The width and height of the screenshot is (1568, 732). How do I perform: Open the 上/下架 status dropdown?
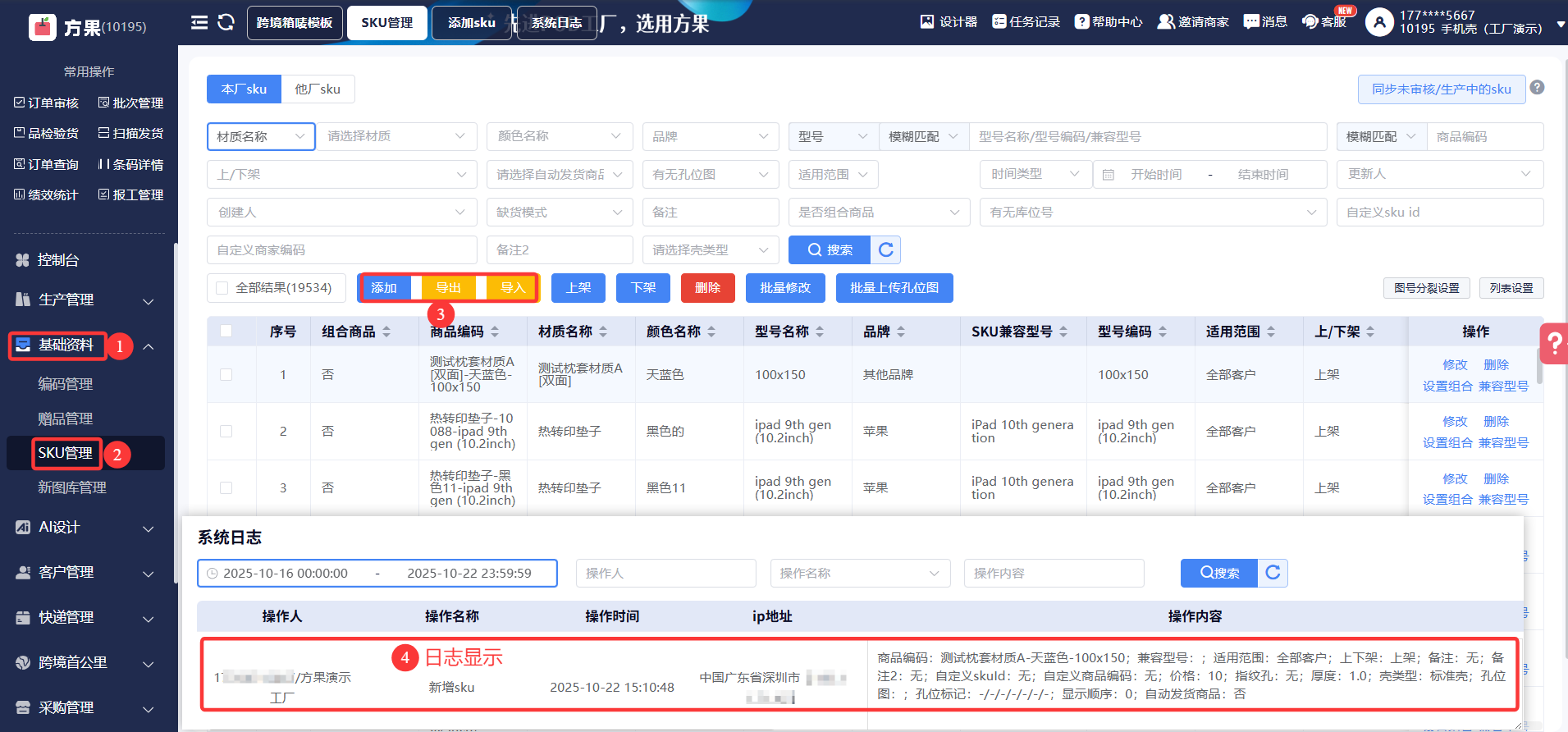click(x=342, y=174)
